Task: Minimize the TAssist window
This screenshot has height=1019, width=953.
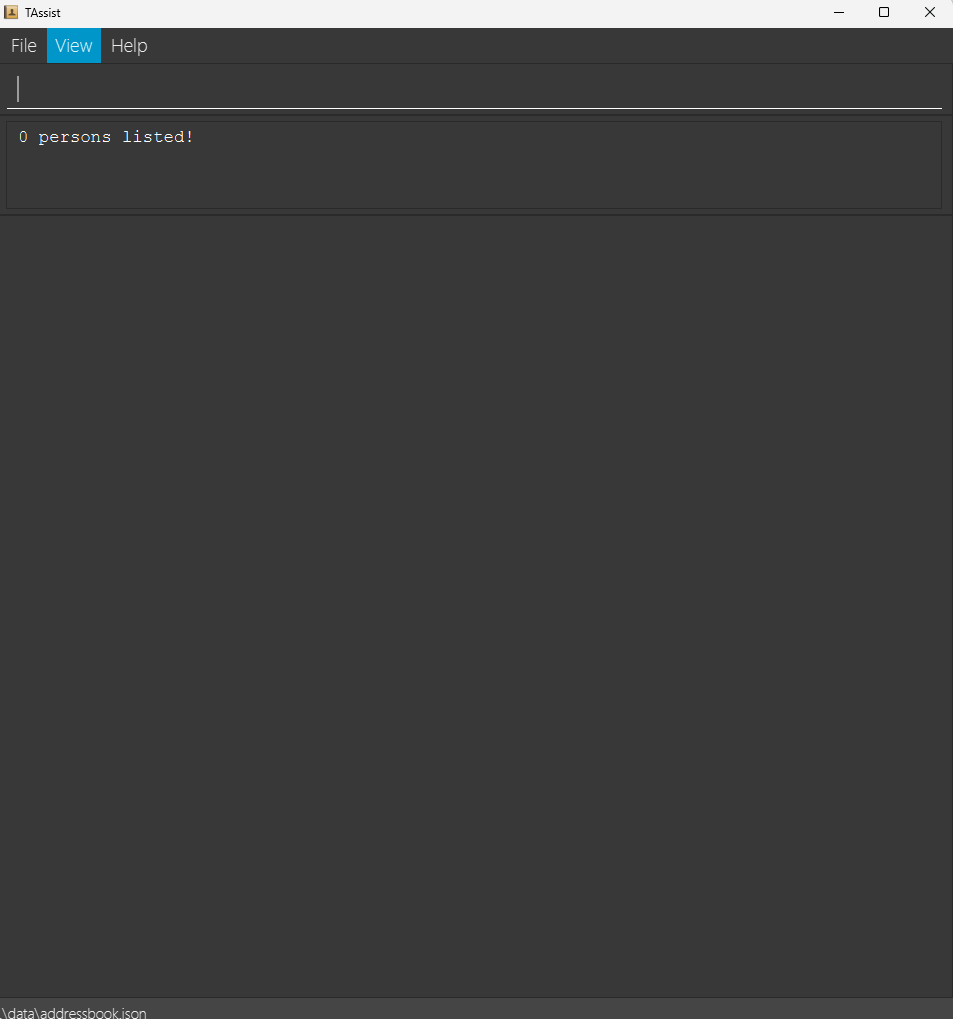Action: tap(839, 12)
